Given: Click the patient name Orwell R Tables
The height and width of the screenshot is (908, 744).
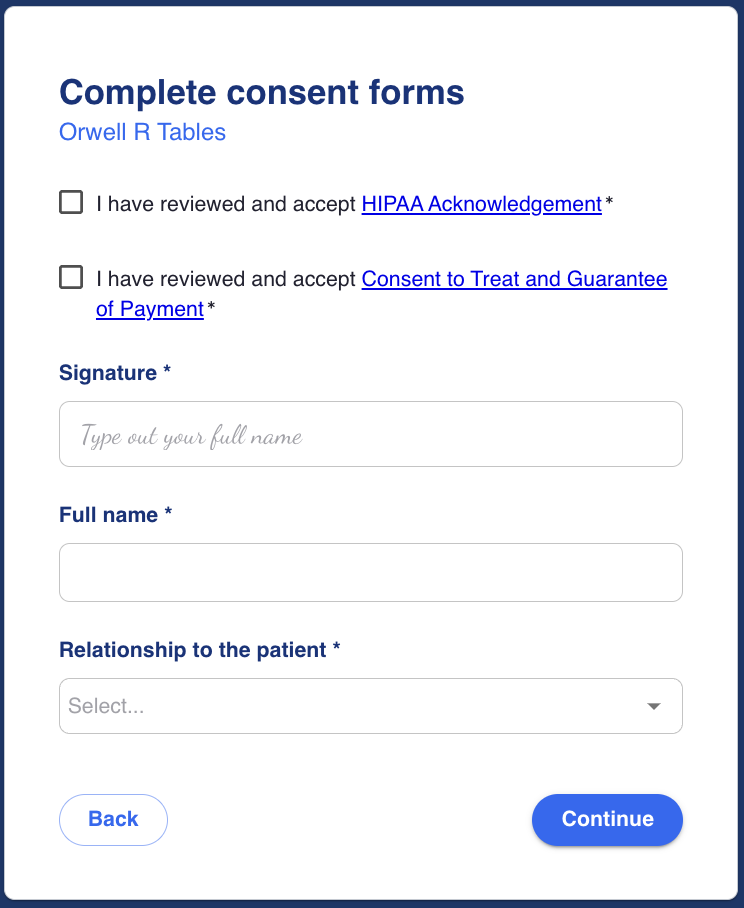Looking at the screenshot, I should pyautogui.click(x=143, y=132).
